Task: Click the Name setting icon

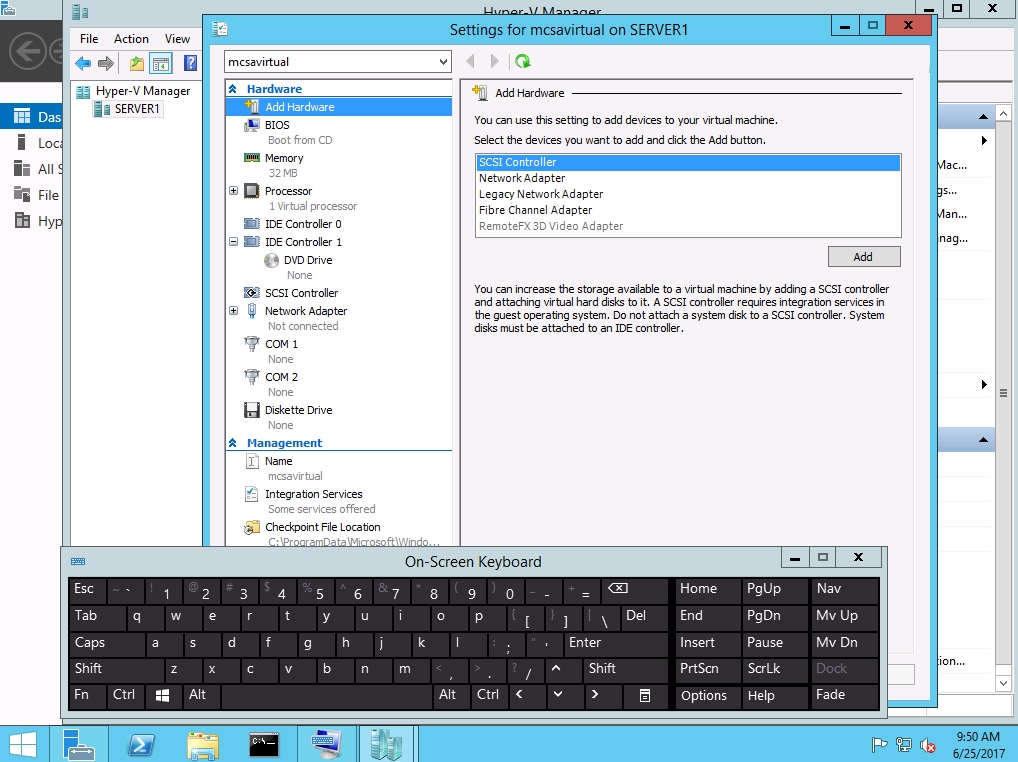Action: point(251,461)
